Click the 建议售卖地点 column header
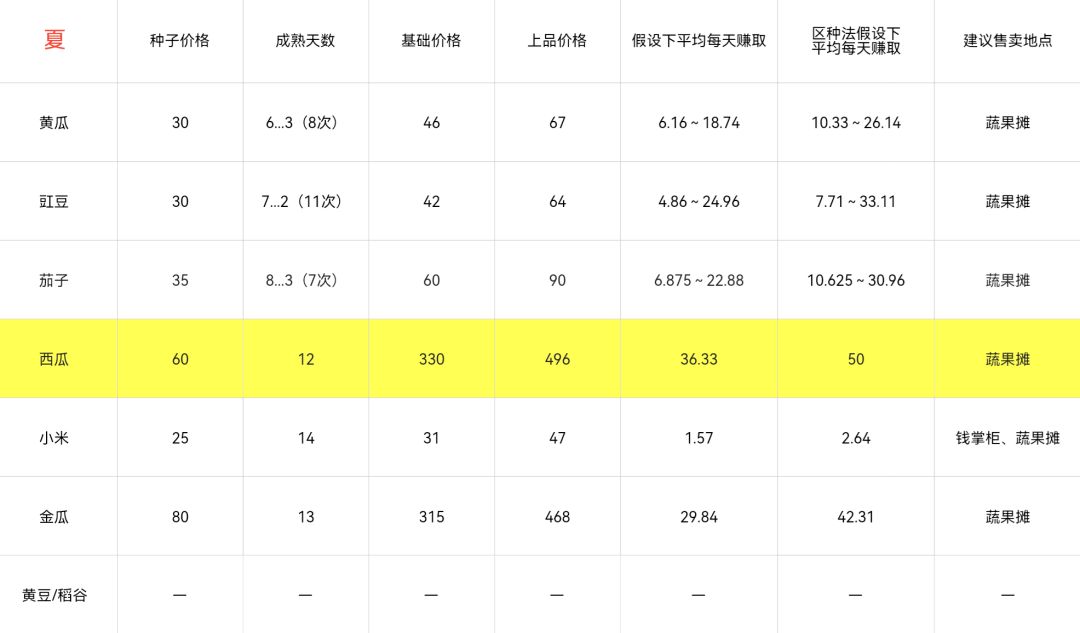Screen dimensions: 1080x633 (1008, 41)
